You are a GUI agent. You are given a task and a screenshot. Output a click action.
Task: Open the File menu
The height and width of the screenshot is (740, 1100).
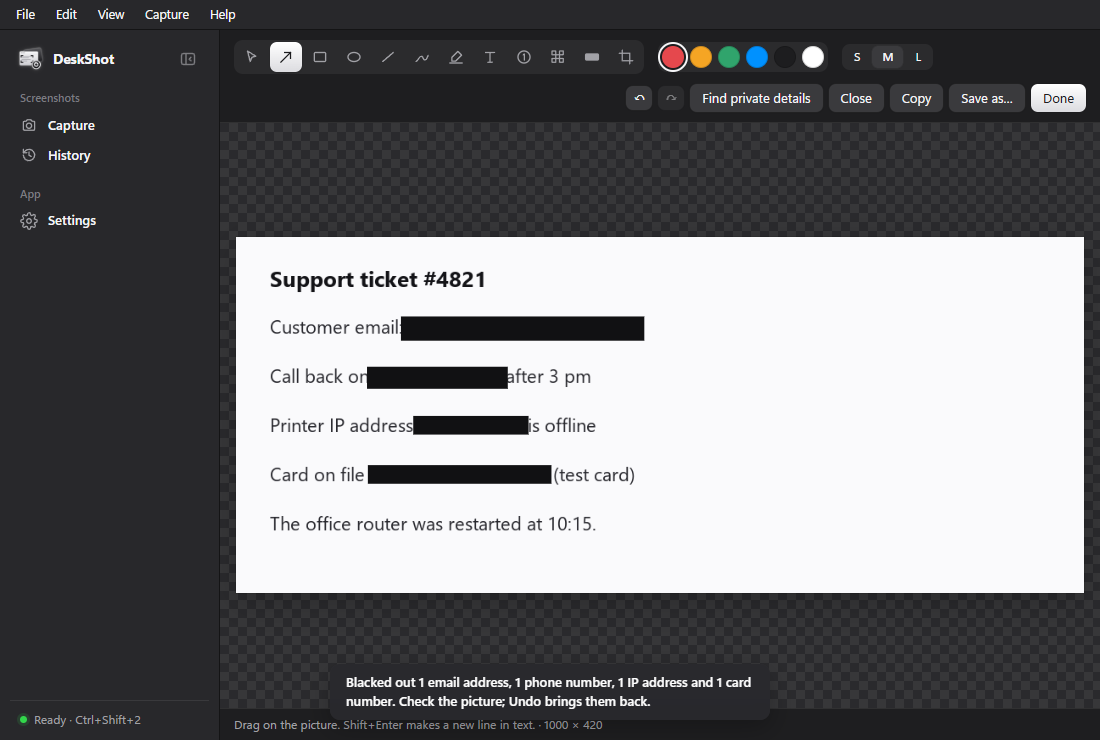click(25, 15)
